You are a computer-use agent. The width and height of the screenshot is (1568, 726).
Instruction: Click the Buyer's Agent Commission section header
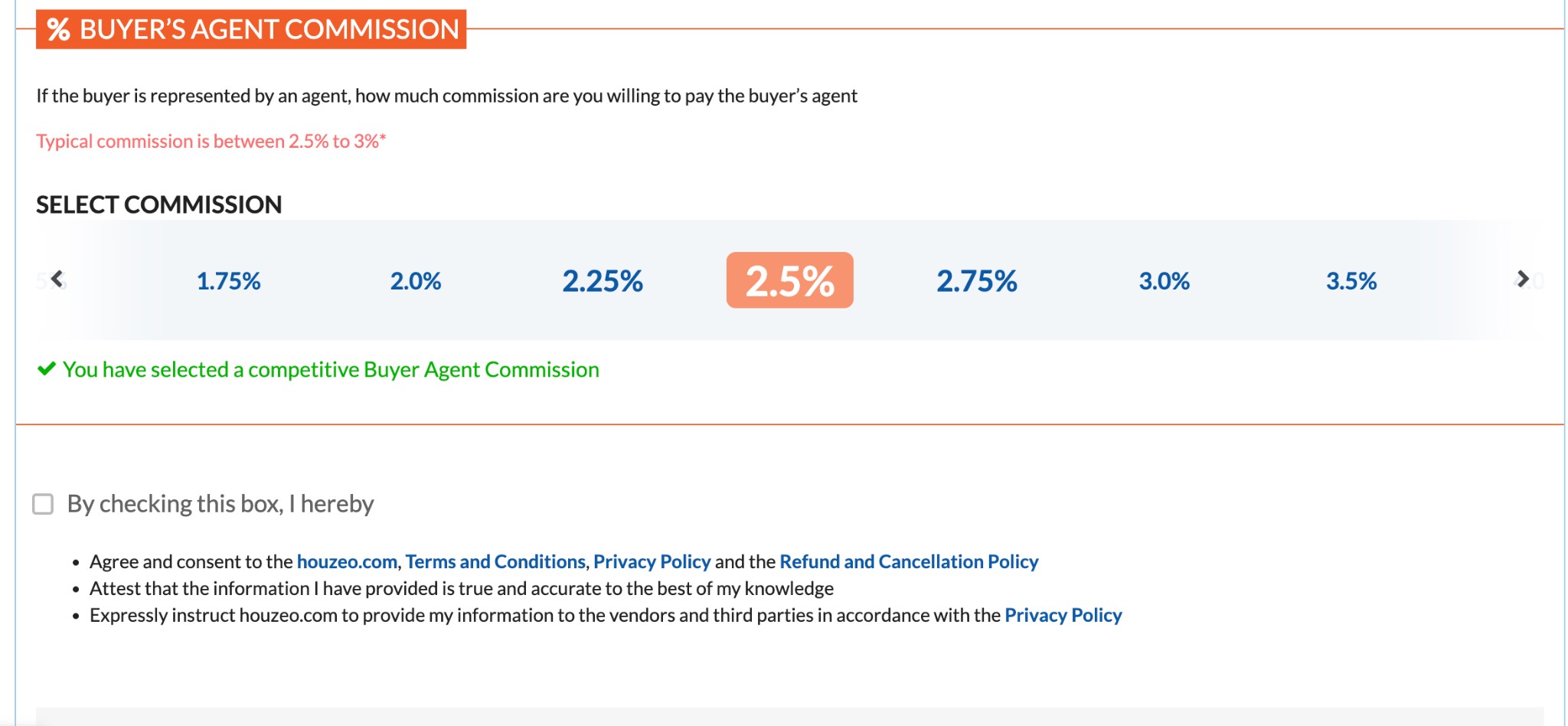(268, 30)
